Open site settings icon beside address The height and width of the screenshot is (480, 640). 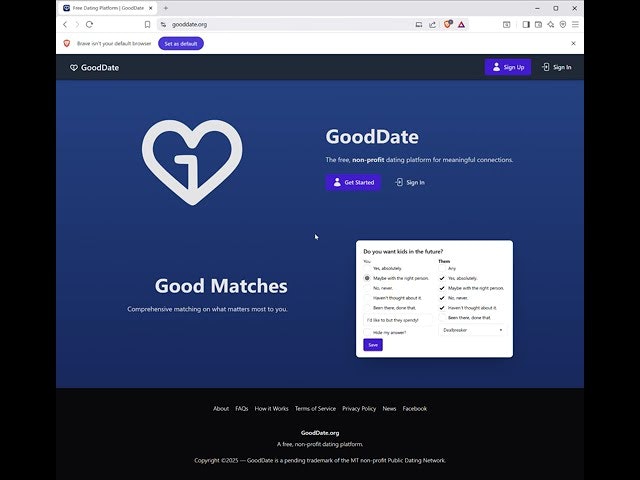[163, 24]
